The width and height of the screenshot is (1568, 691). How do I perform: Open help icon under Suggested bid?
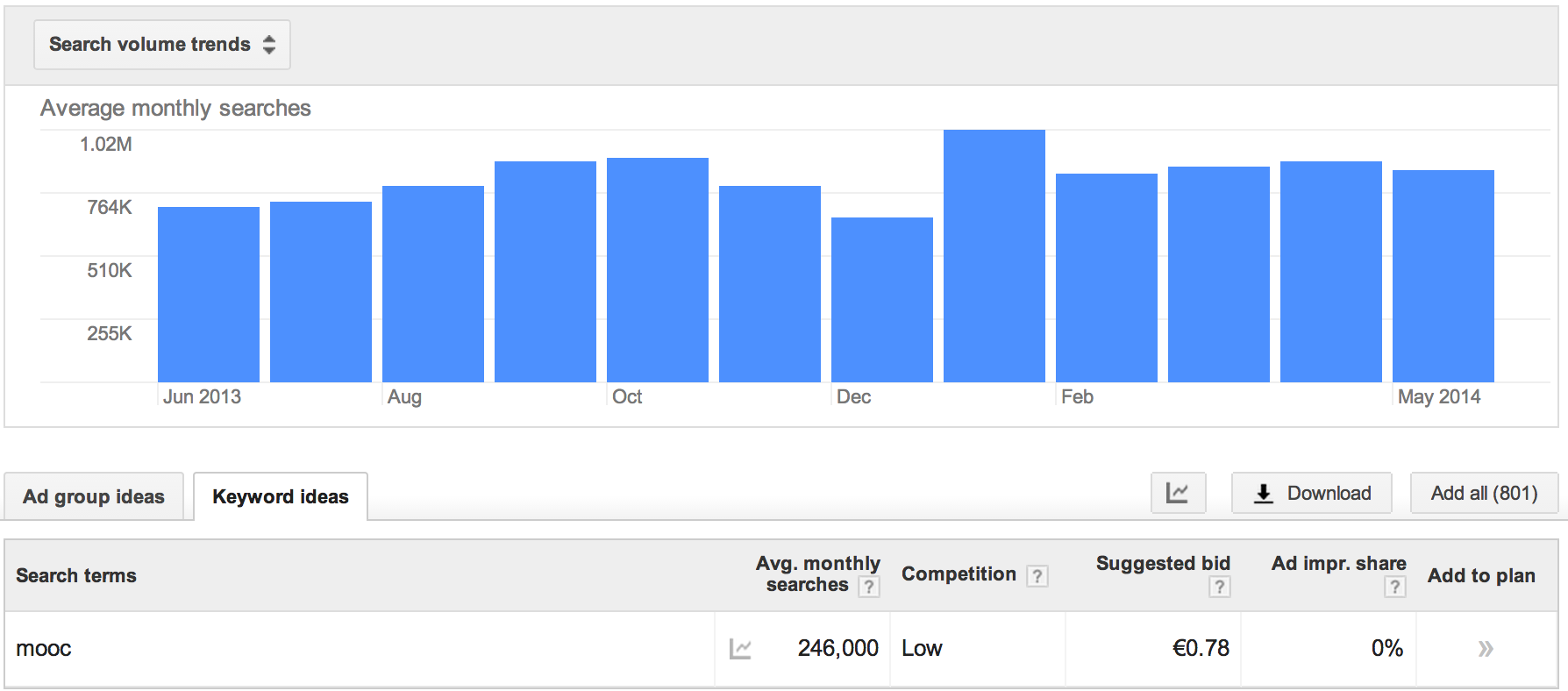click(1219, 587)
